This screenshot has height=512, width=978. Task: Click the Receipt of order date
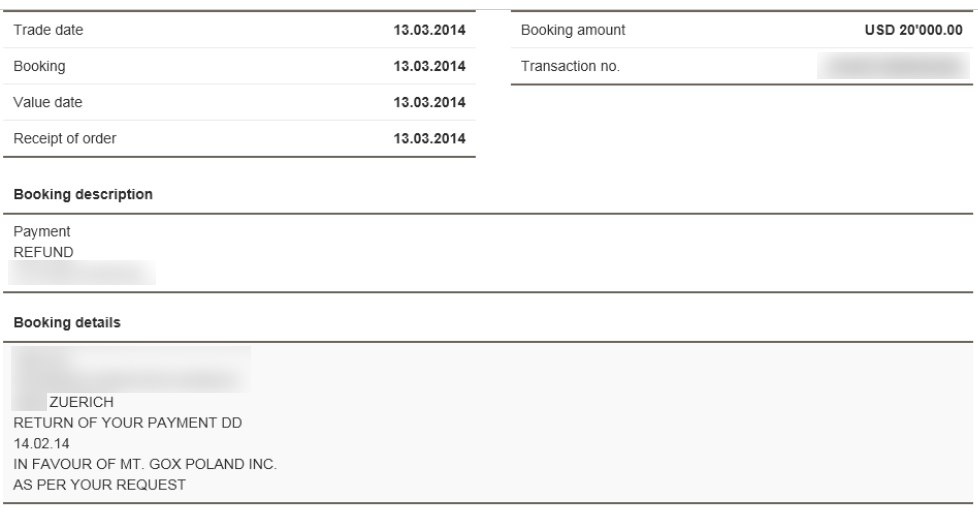(x=429, y=138)
